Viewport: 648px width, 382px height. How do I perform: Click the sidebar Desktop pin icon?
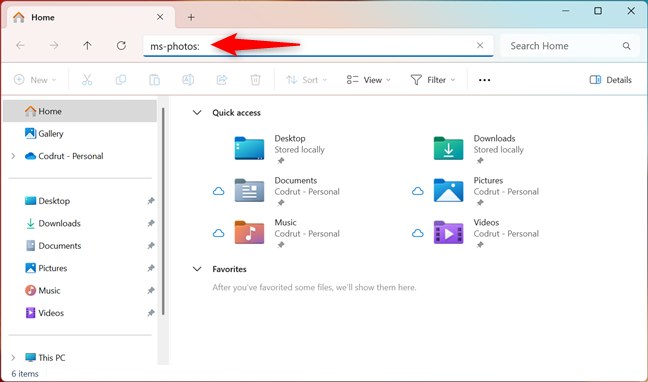[151, 201]
